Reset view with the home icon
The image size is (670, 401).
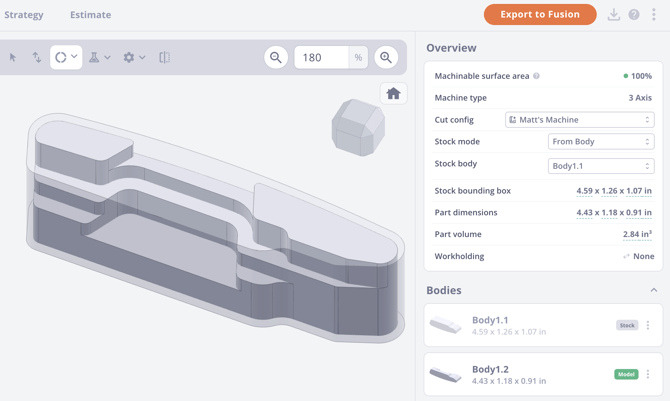(x=393, y=94)
